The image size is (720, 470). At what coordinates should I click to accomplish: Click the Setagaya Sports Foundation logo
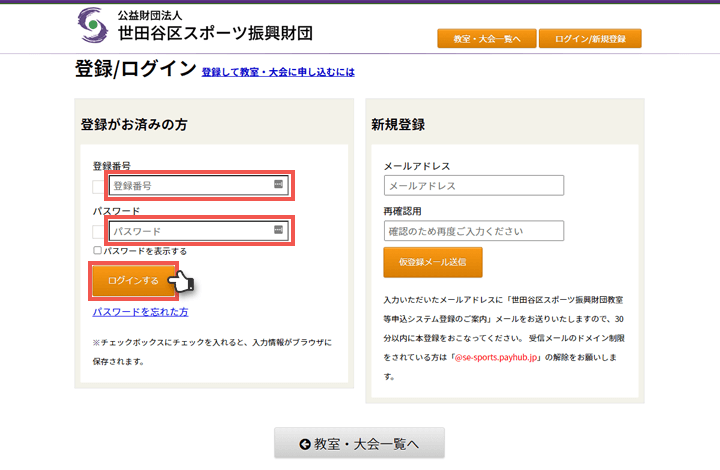click(93, 25)
